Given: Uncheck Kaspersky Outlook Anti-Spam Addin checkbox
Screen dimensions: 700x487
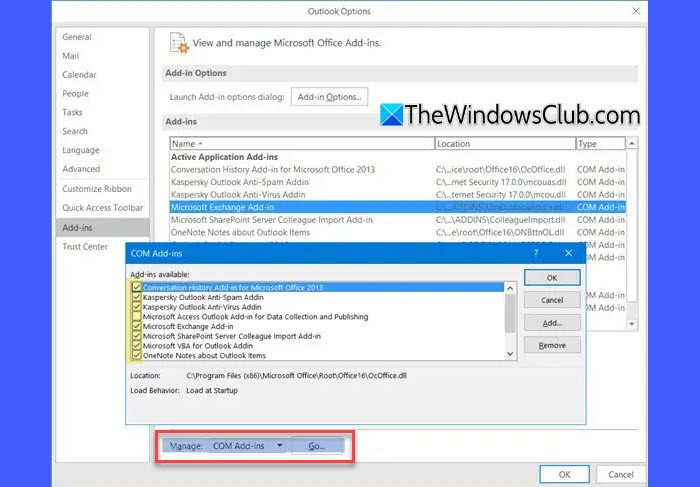Looking at the screenshot, I should pos(137,297).
